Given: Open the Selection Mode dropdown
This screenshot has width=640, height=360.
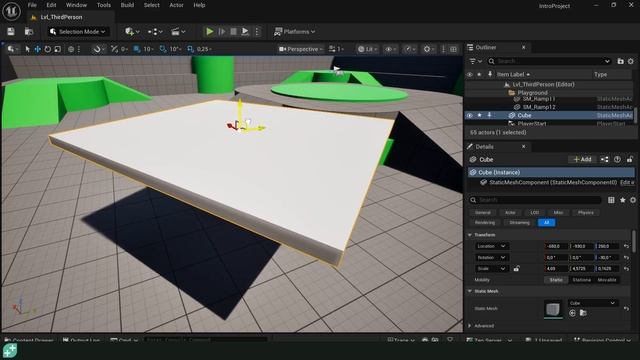Looking at the screenshot, I should [x=78, y=31].
